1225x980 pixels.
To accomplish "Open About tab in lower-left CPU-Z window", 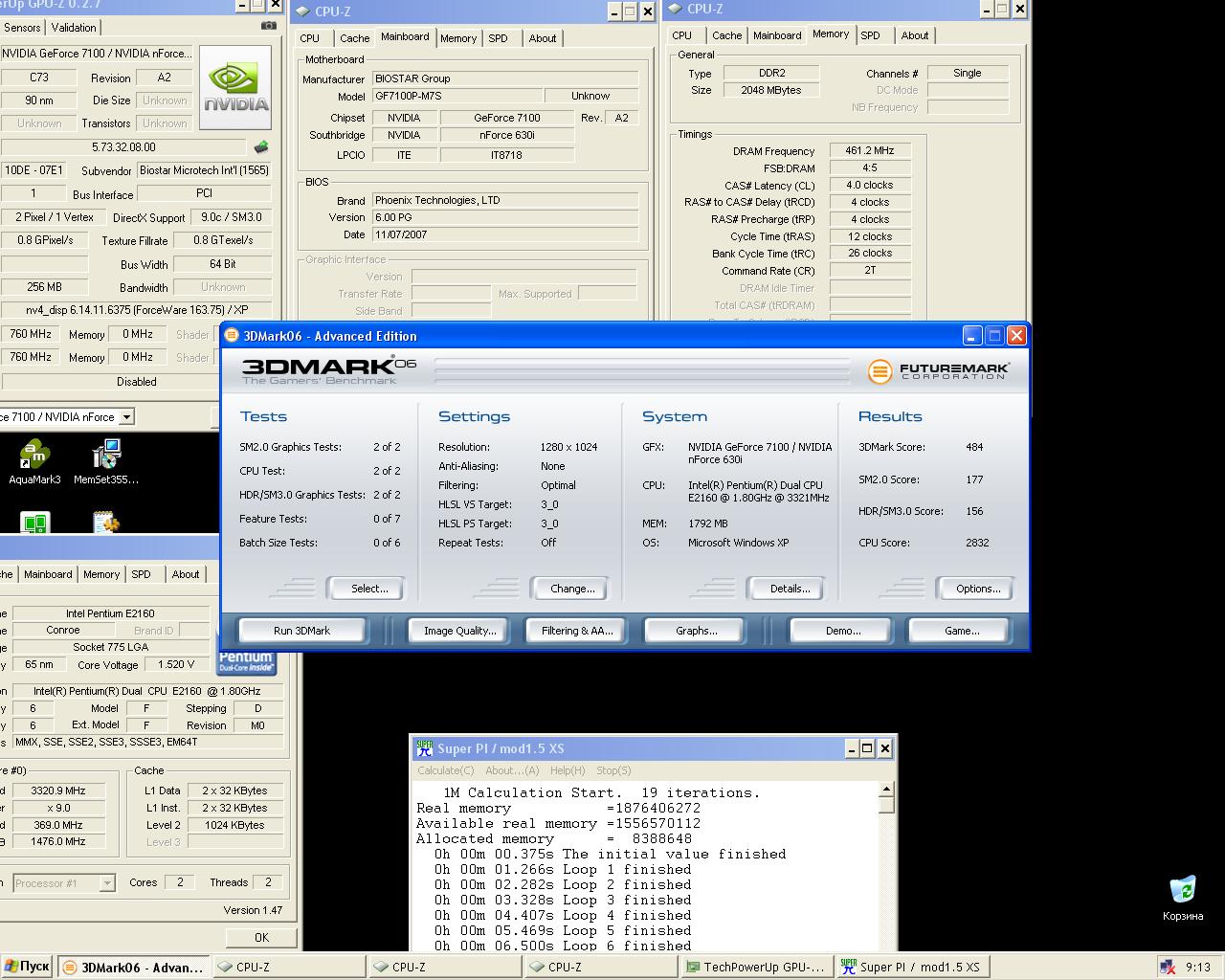I will click(x=186, y=574).
